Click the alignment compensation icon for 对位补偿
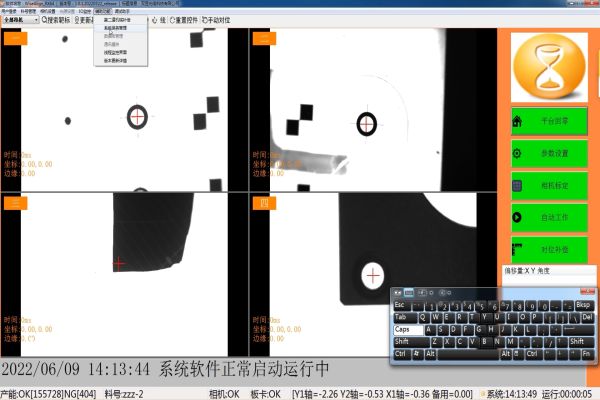 (517, 249)
